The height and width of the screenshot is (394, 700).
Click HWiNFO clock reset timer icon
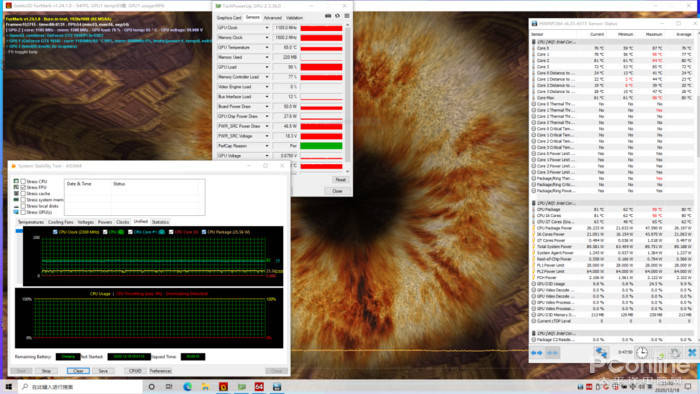(x=642, y=353)
